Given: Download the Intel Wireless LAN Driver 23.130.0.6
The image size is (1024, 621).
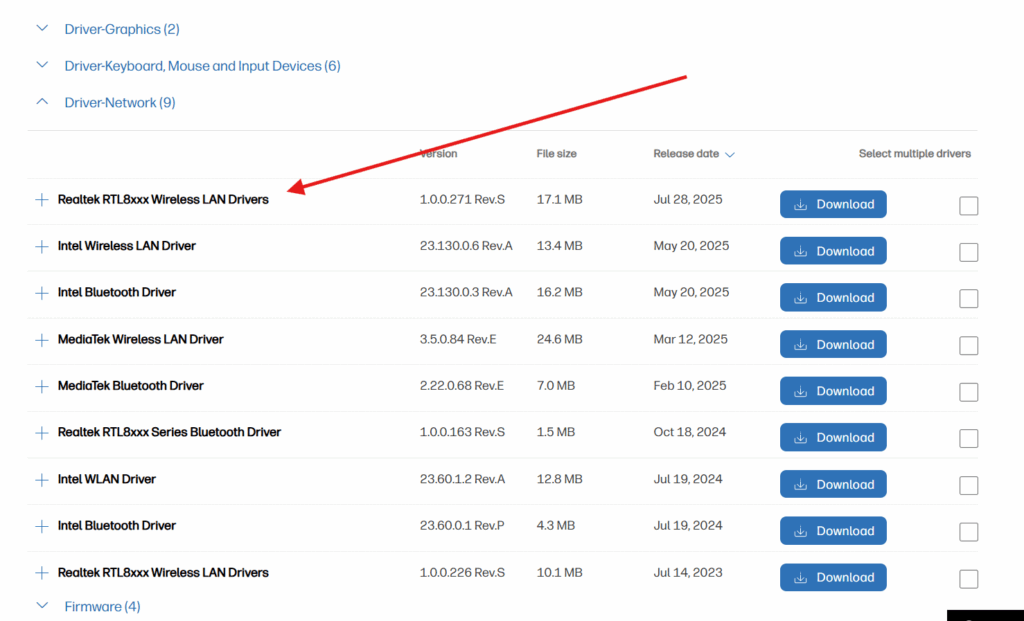Looking at the screenshot, I should point(833,251).
